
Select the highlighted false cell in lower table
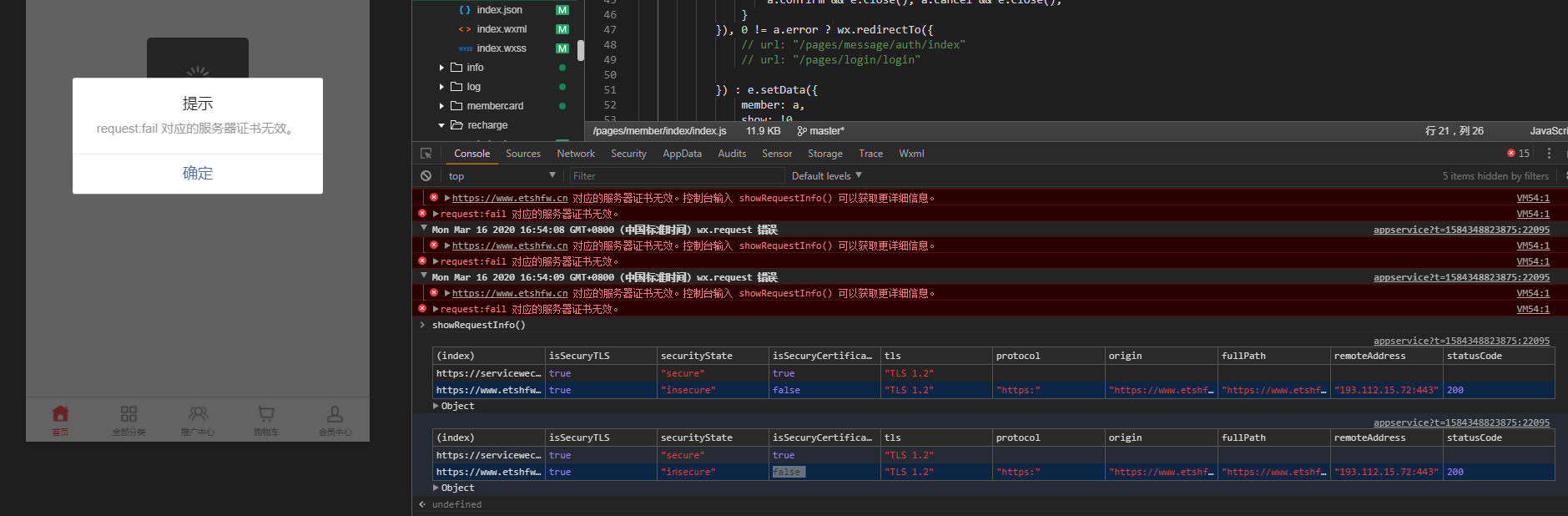click(787, 472)
